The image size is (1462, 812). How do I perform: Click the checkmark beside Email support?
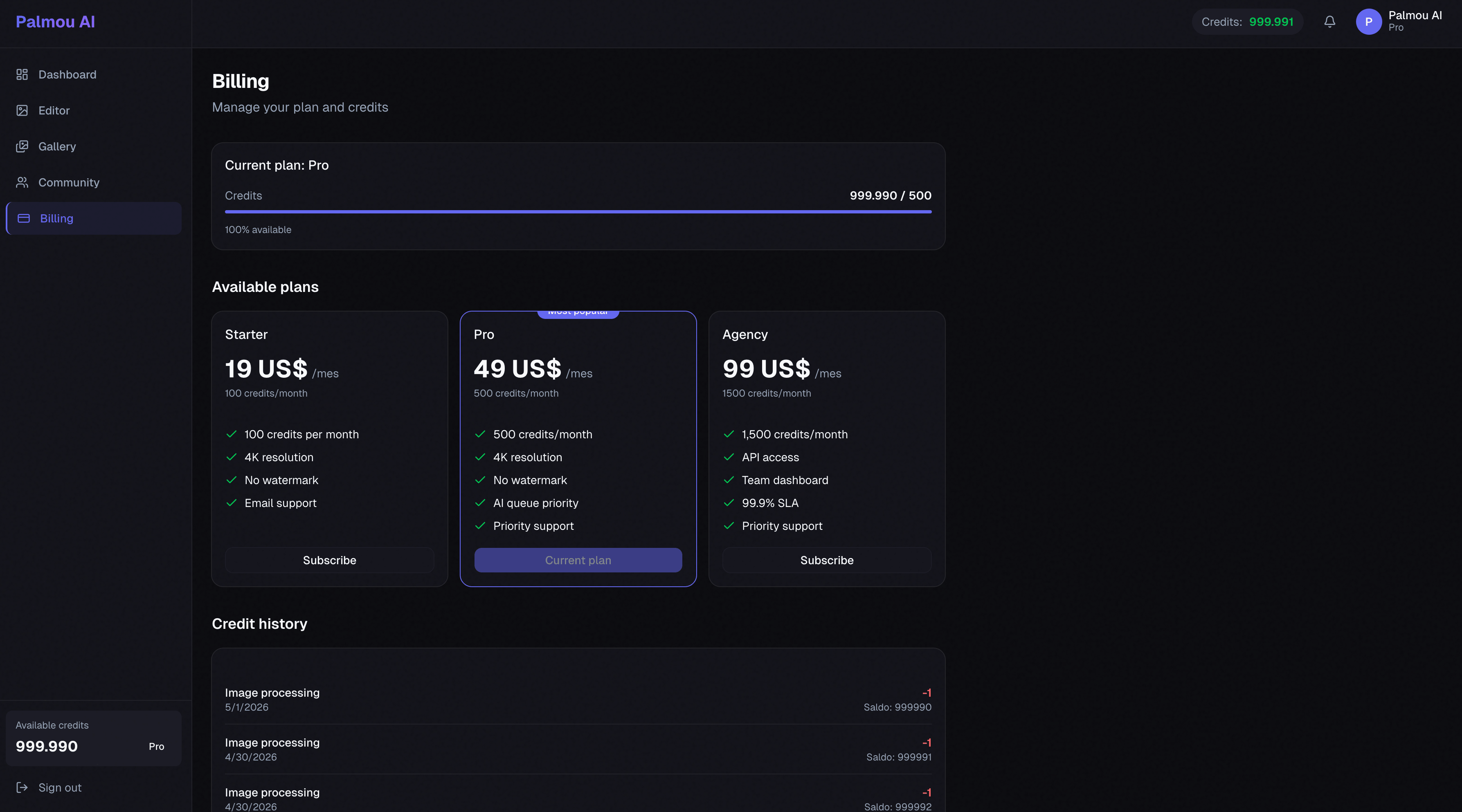[232, 503]
